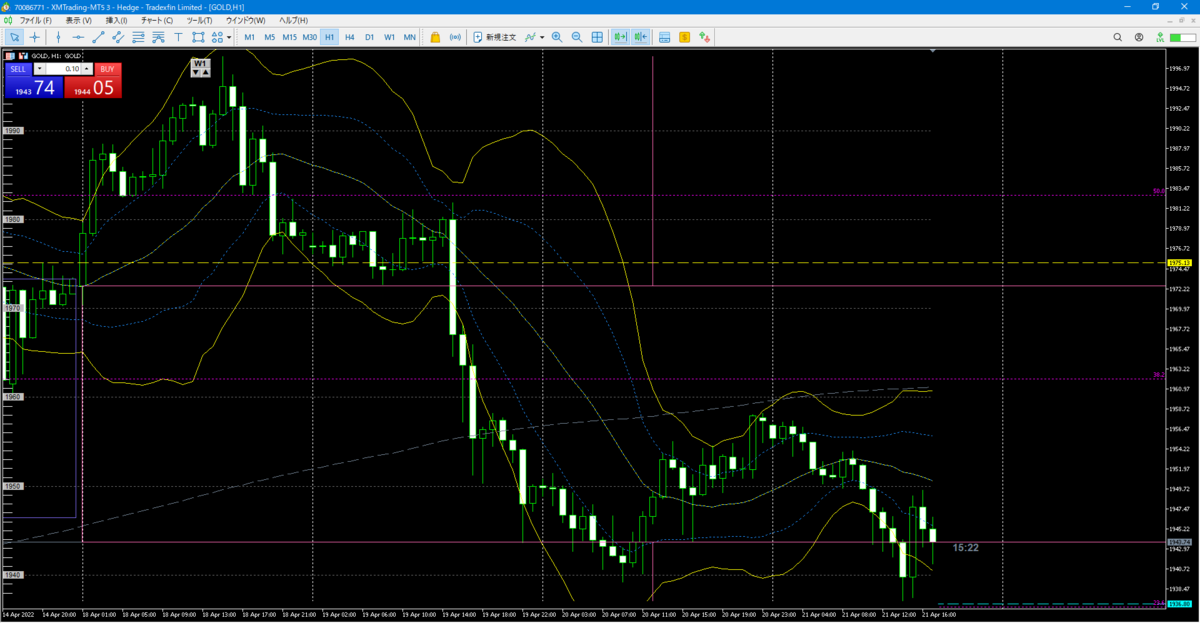Click the 1943.74 current price label

1181,542
